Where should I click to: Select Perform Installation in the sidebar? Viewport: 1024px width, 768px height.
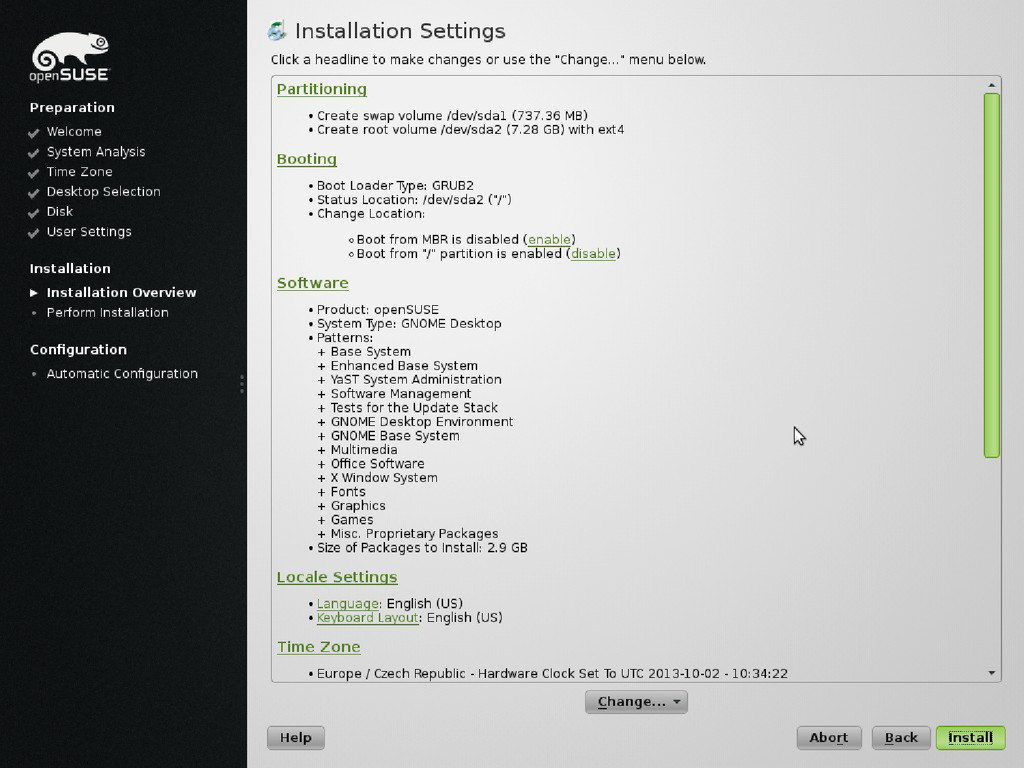[108, 313]
